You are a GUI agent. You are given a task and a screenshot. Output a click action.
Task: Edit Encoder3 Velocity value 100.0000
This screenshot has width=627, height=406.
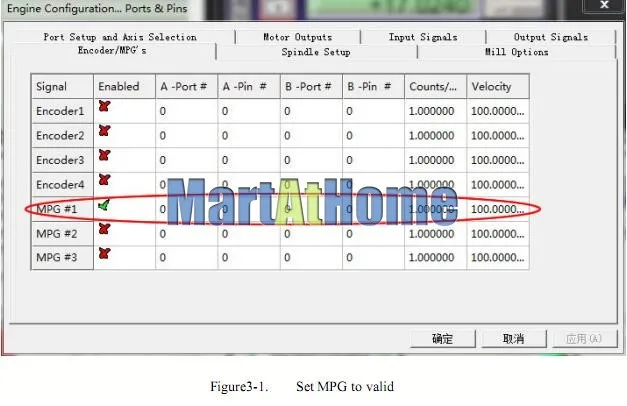(x=498, y=160)
